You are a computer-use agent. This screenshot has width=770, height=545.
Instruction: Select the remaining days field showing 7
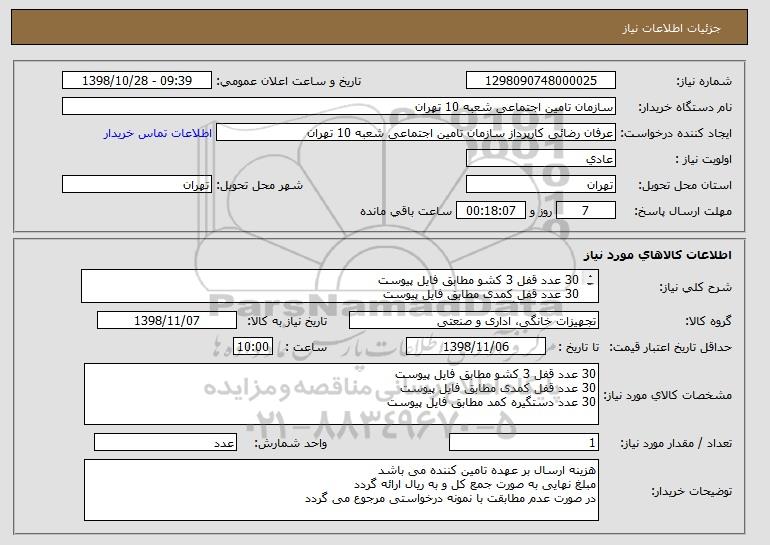click(x=586, y=211)
